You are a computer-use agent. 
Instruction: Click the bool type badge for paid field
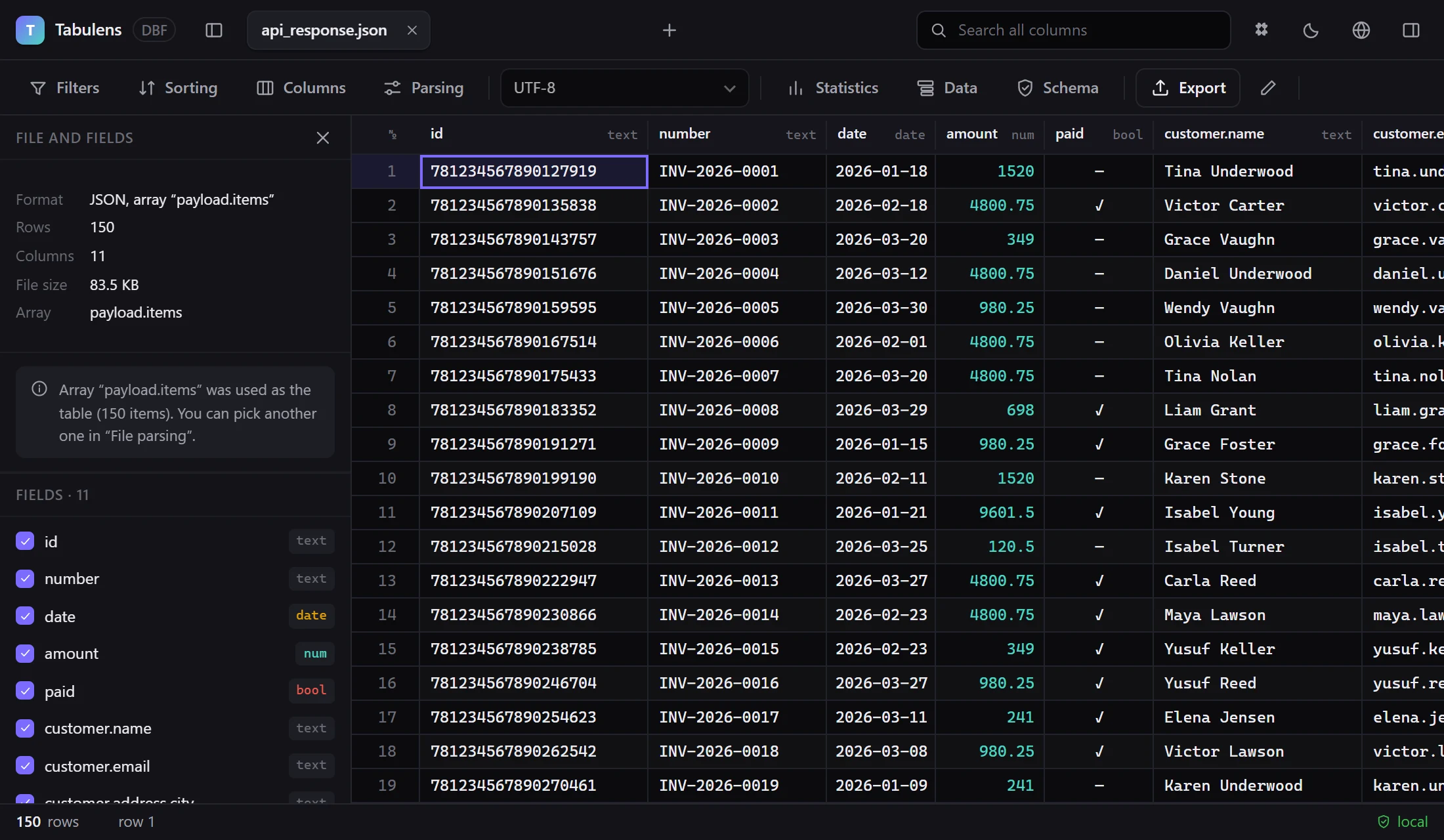click(x=311, y=690)
